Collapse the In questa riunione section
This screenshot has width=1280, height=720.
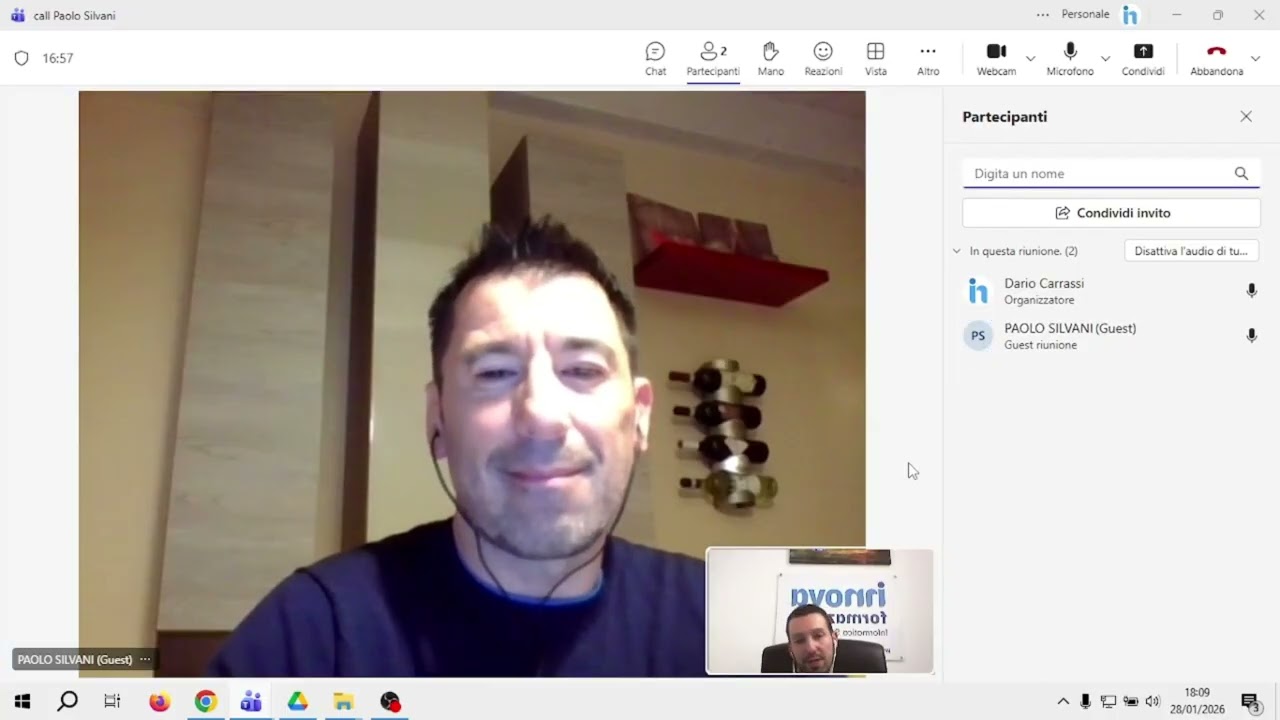[x=956, y=251]
